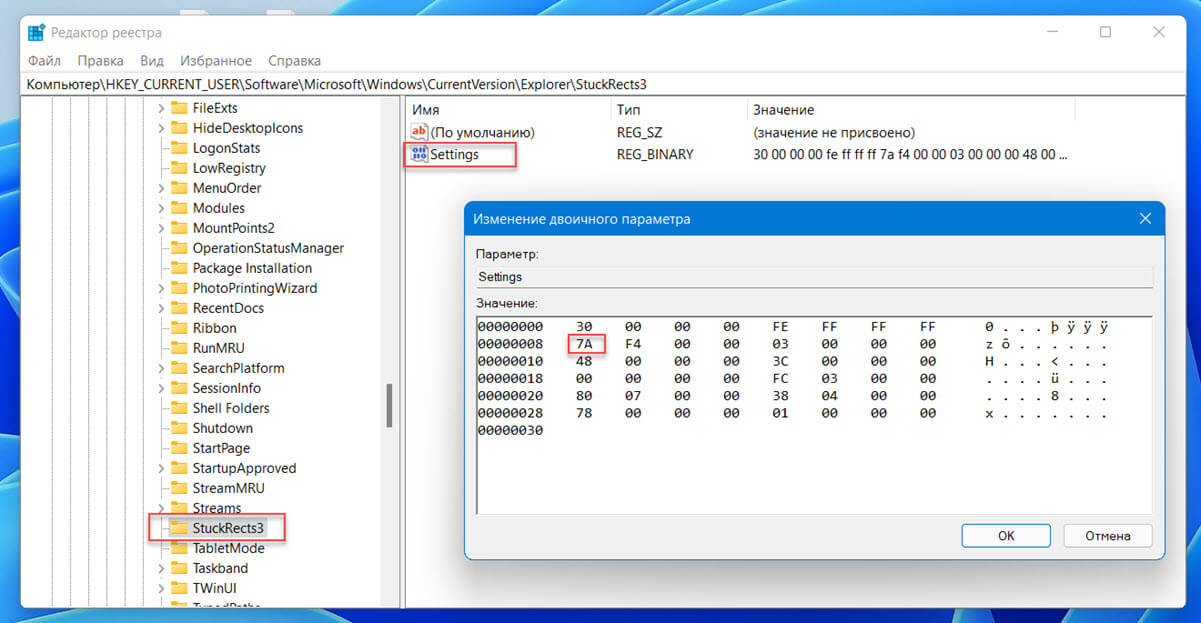
Task: Click the Shutdown folder icon
Action: tap(179, 428)
